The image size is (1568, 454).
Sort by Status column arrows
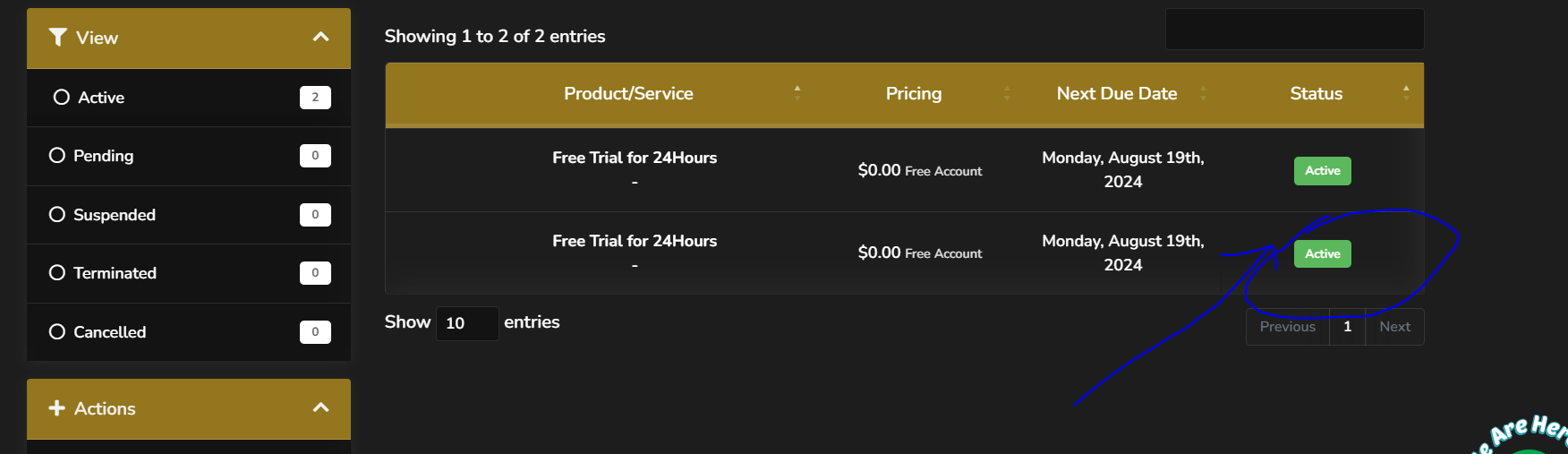1406,93
